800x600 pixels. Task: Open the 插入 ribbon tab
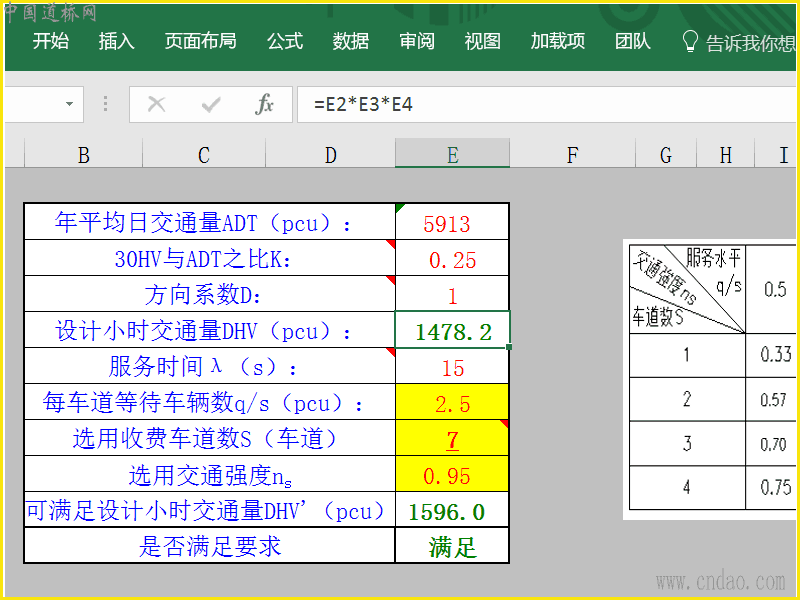116,41
